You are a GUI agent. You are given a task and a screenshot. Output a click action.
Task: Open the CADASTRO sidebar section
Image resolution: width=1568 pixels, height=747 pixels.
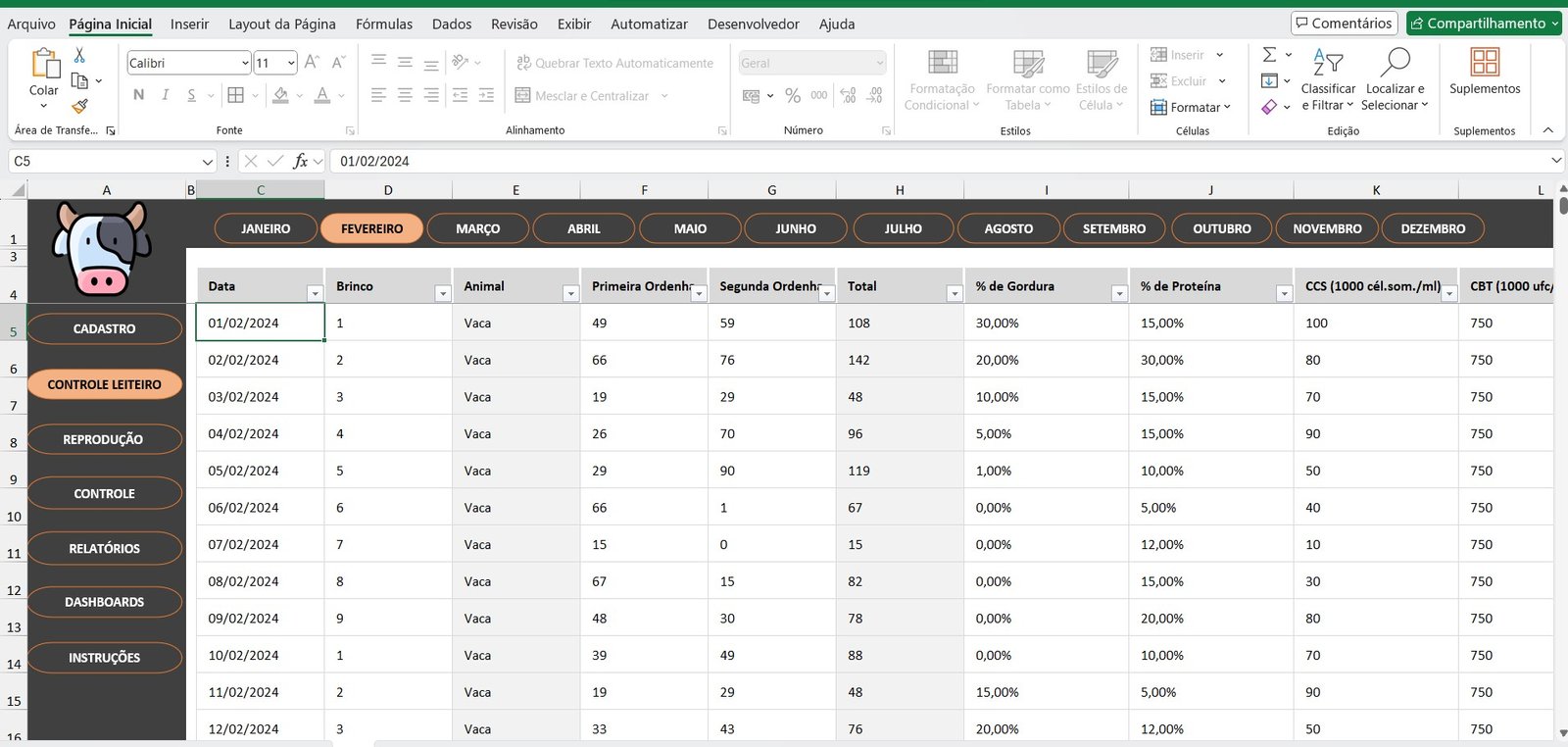click(105, 328)
